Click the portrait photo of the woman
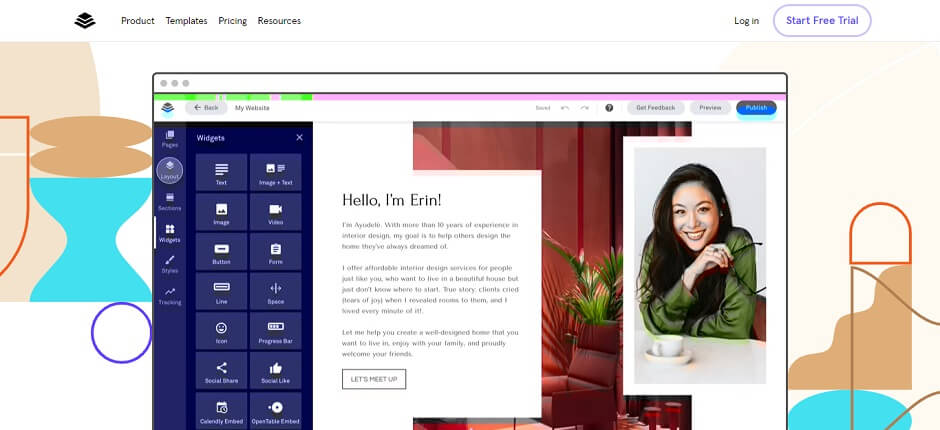 (700, 265)
